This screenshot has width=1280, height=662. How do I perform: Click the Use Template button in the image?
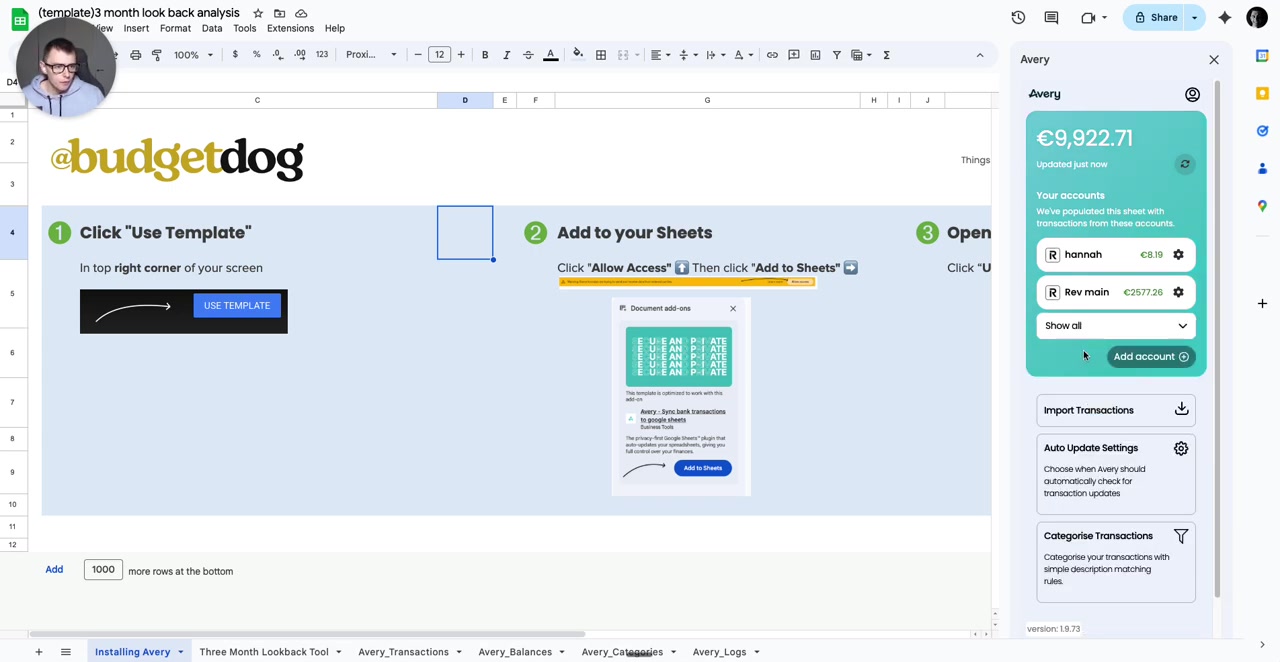pos(236,305)
